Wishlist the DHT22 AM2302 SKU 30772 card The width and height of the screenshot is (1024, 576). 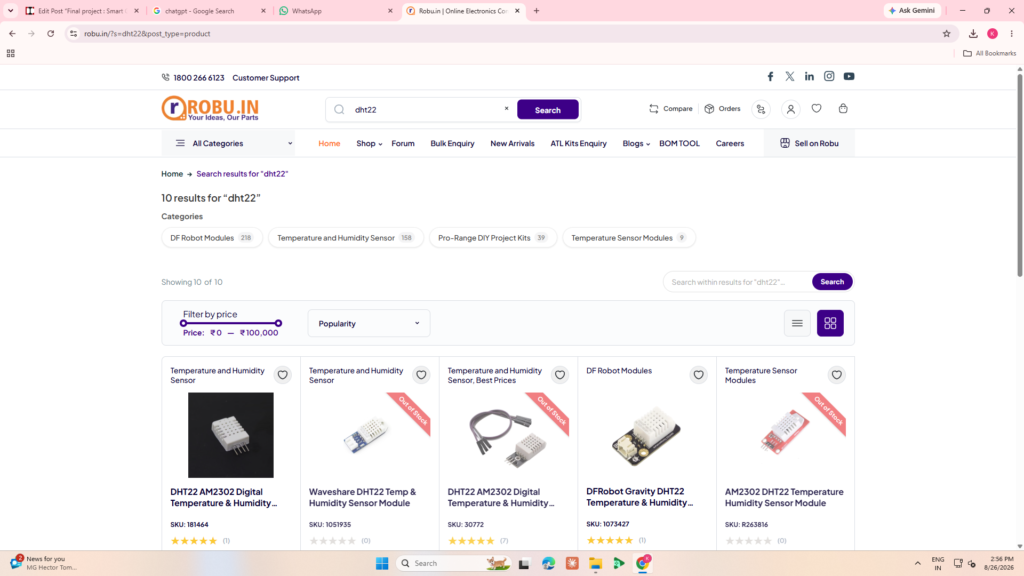pos(560,375)
